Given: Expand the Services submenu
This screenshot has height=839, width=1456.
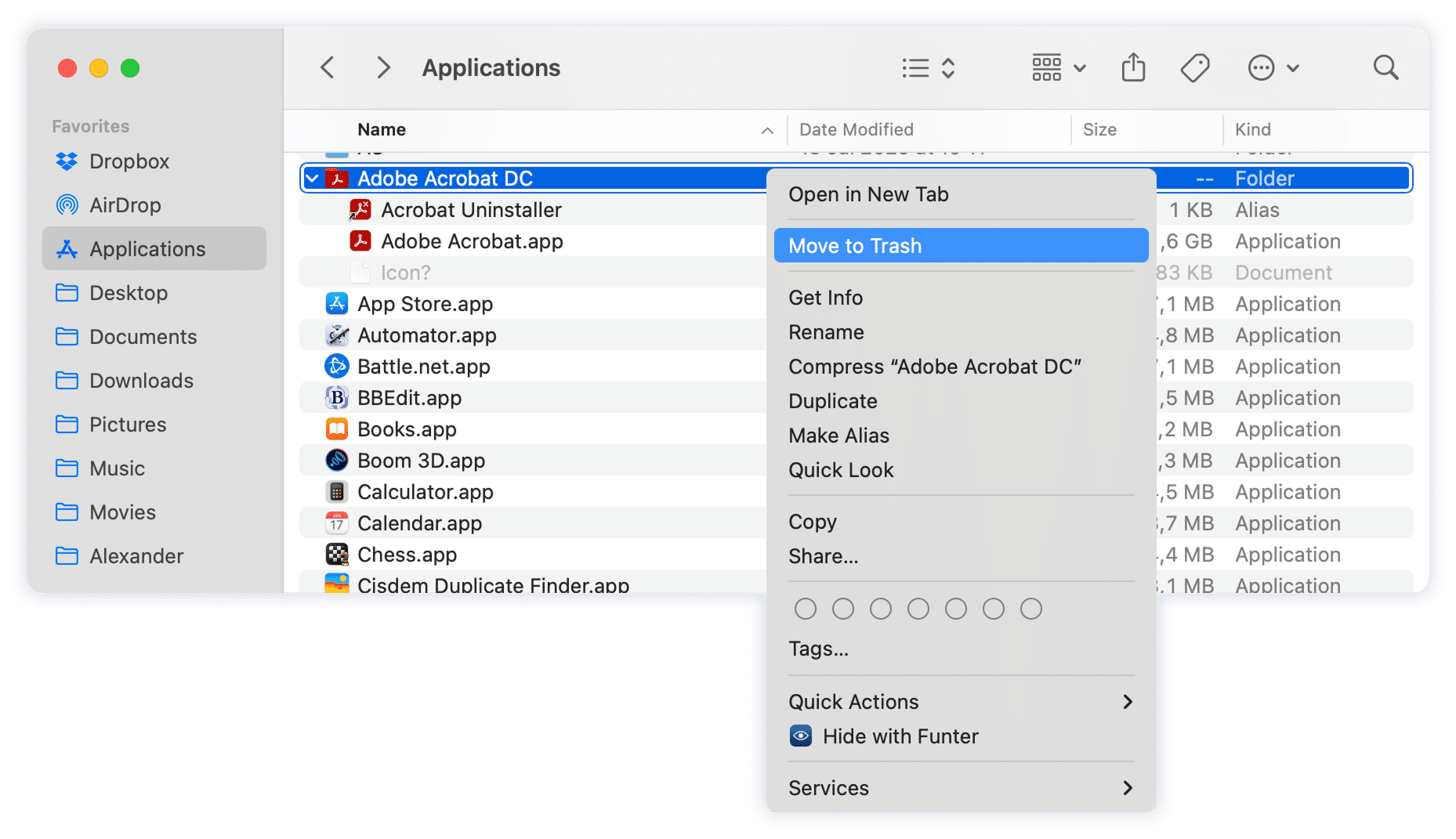Looking at the screenshot, I should pyautogui.click(x=828, y=787).
